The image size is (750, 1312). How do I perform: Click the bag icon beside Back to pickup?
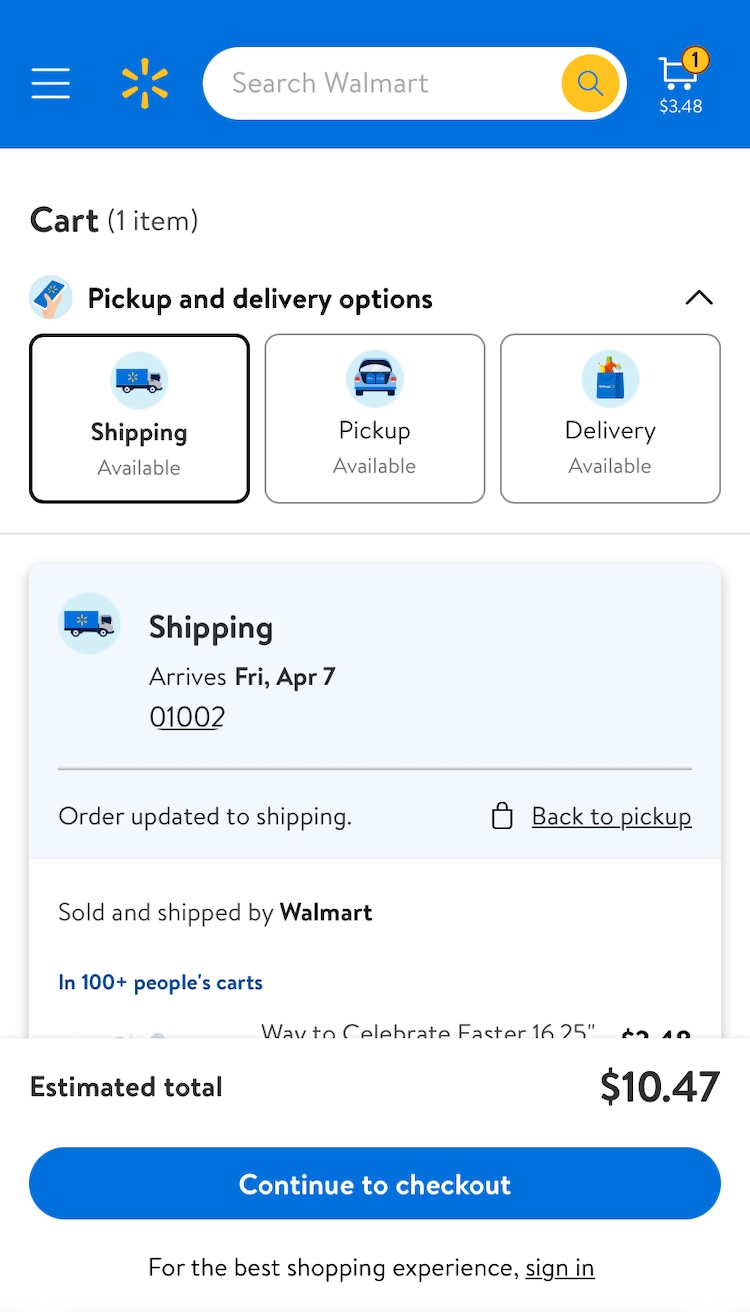[x=502, y=817]
